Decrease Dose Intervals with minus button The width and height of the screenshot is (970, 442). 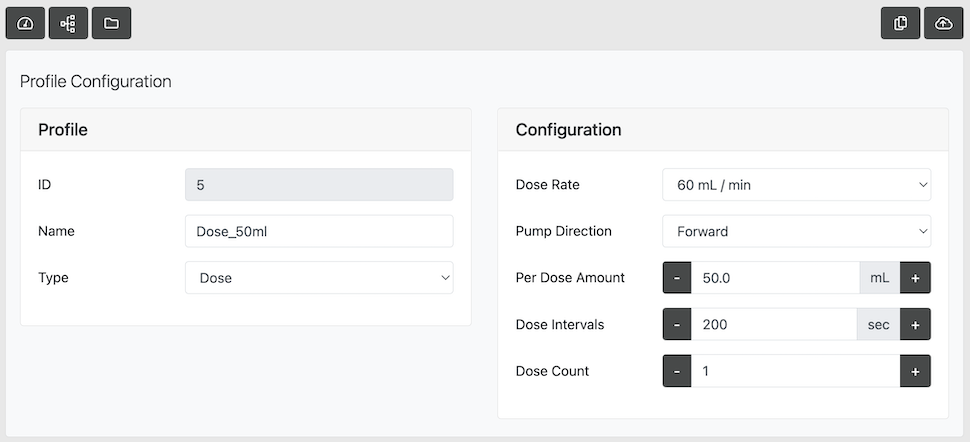click(x=677, y=324)
